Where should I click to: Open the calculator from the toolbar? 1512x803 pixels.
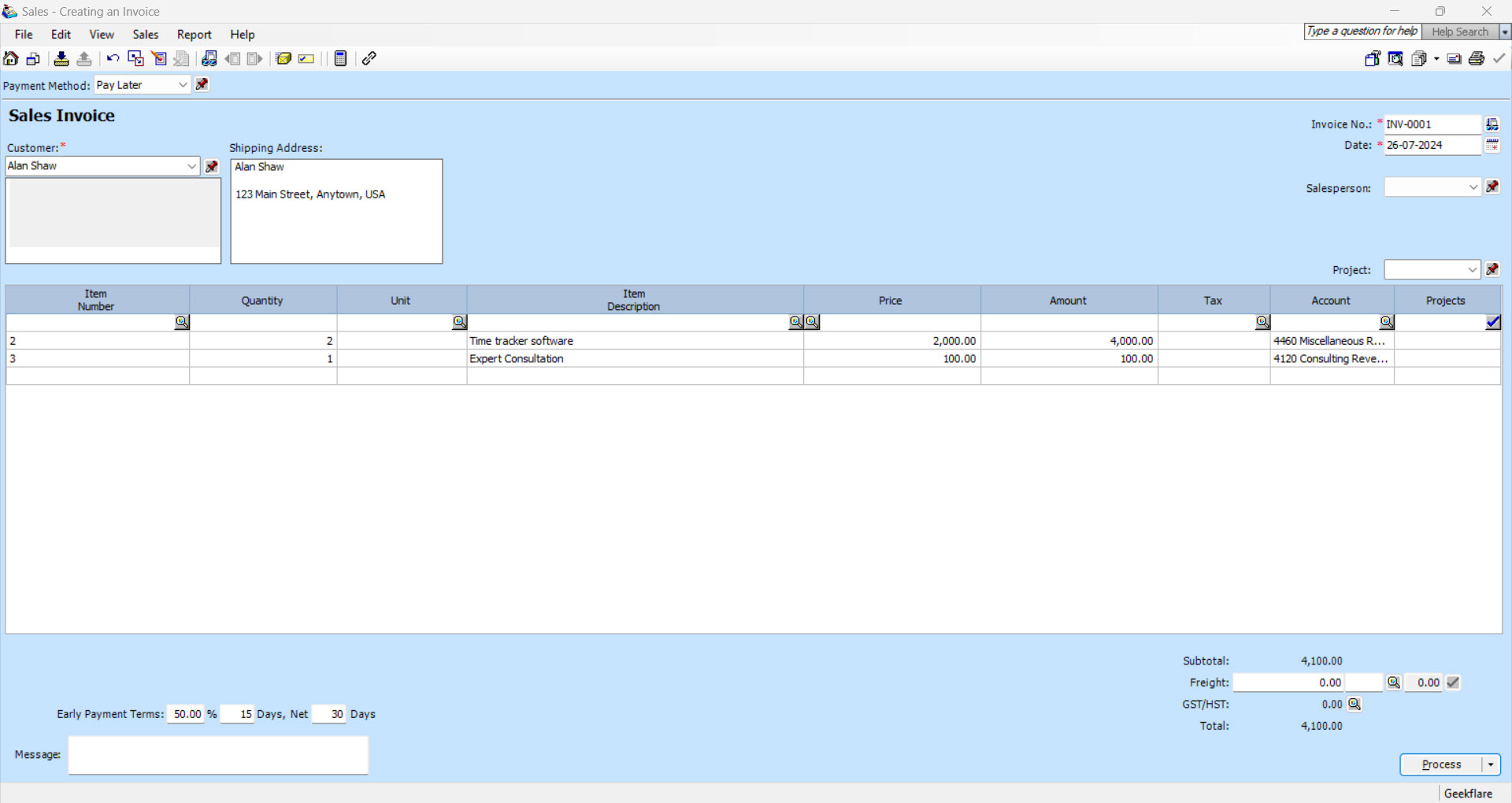(340, 58)
